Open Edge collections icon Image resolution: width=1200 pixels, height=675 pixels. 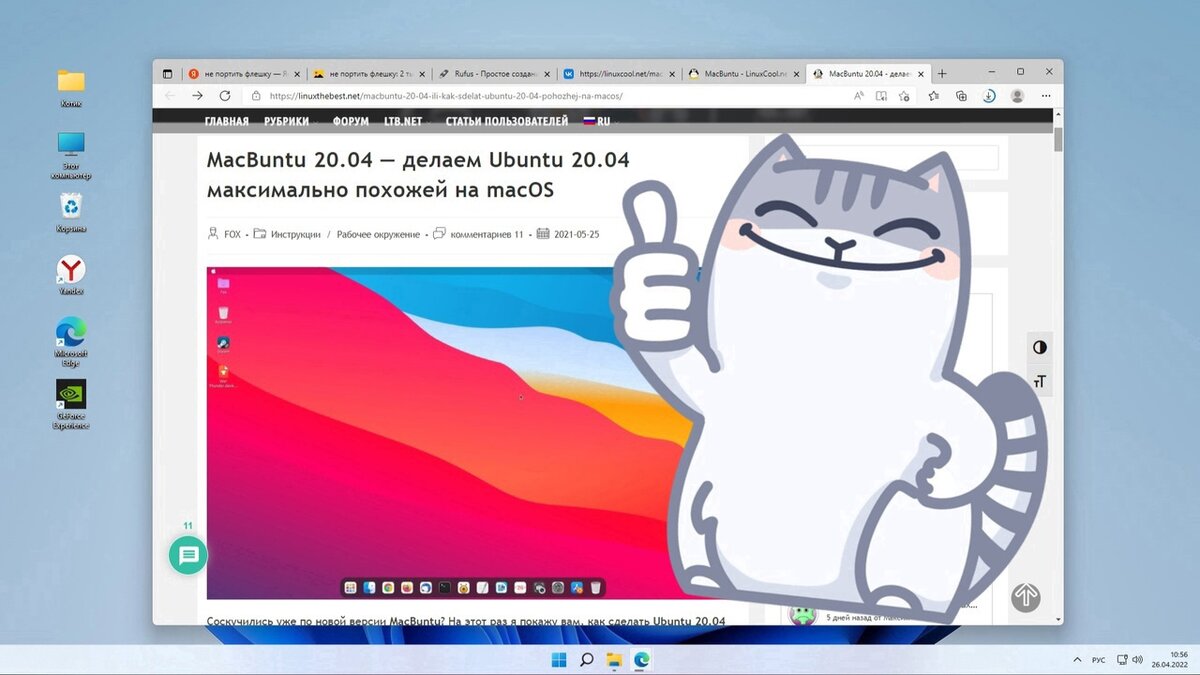(961, 96)
